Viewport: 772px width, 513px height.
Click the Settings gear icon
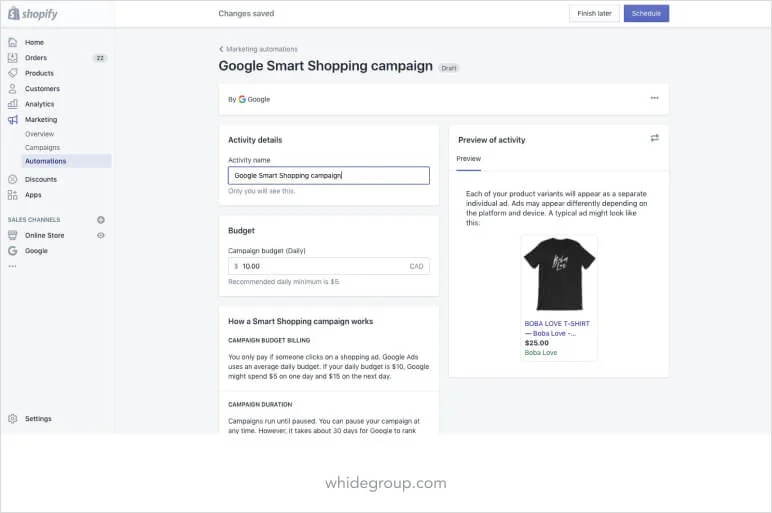pyautogui.click(x=13, y=418)
